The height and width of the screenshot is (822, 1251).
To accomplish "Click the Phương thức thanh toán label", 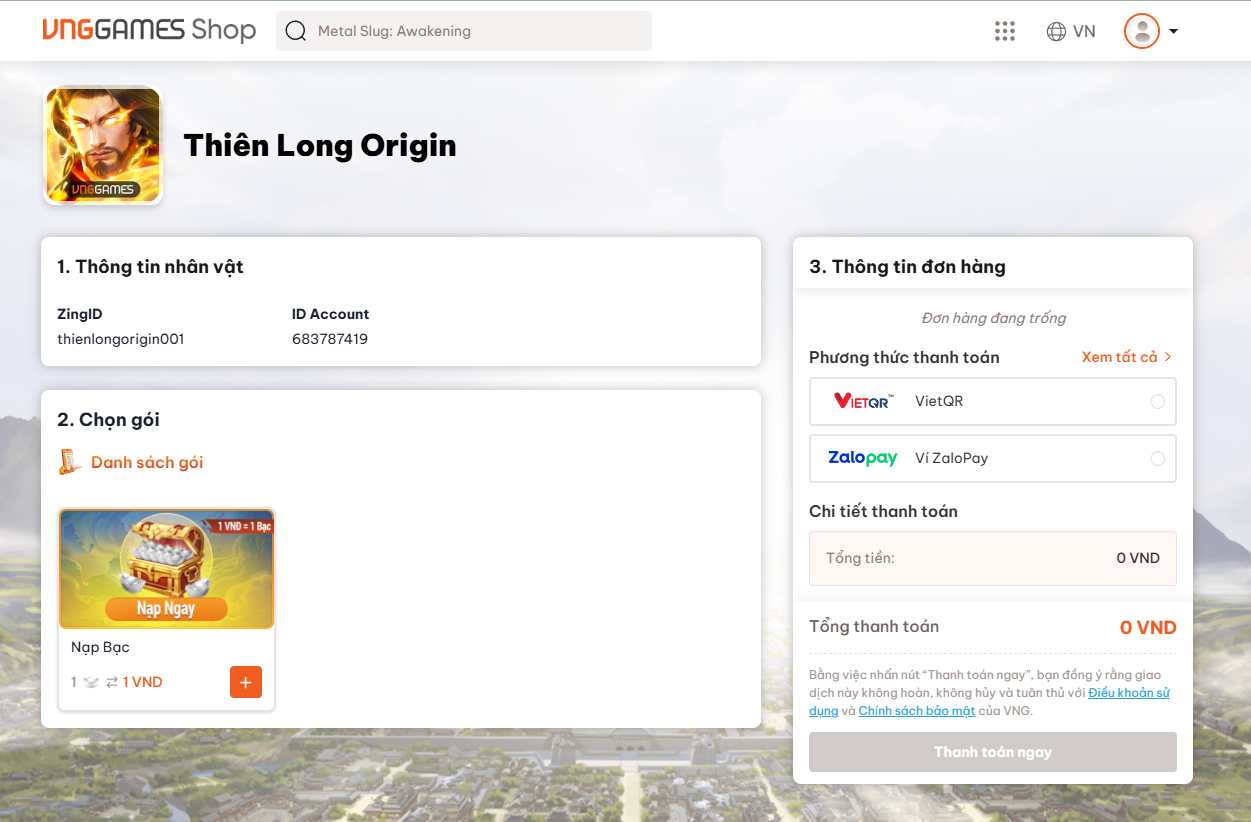I will click(904, 357).
